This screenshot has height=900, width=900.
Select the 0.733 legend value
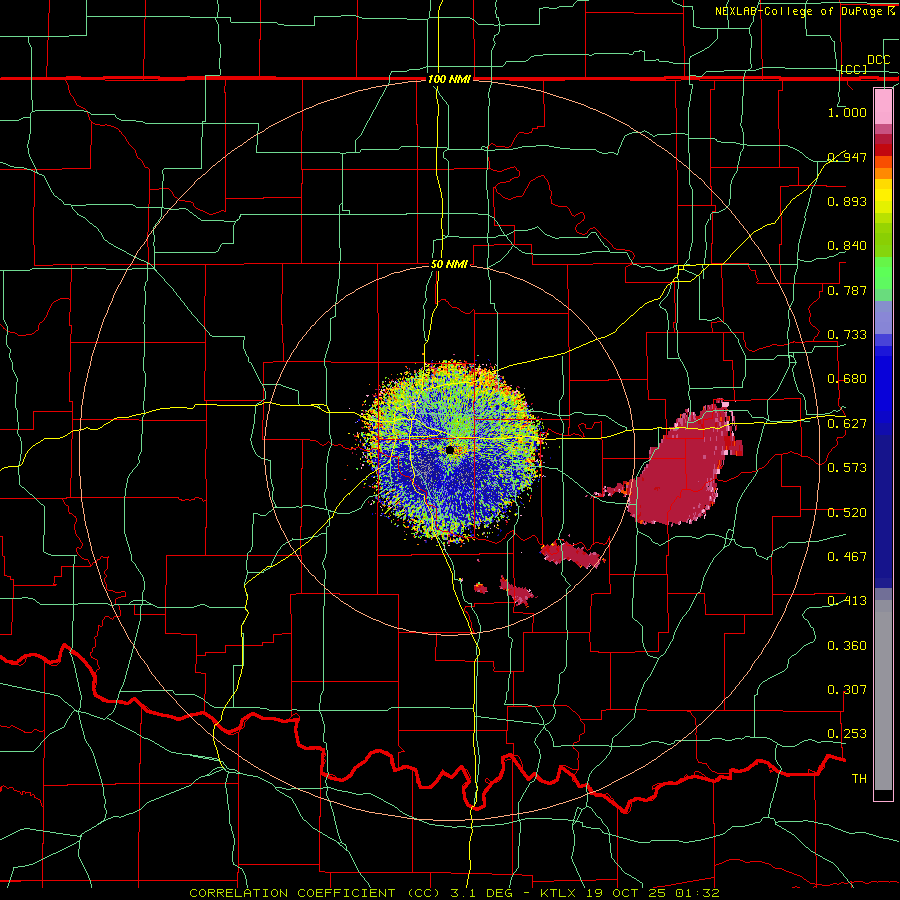coord(847,334)
